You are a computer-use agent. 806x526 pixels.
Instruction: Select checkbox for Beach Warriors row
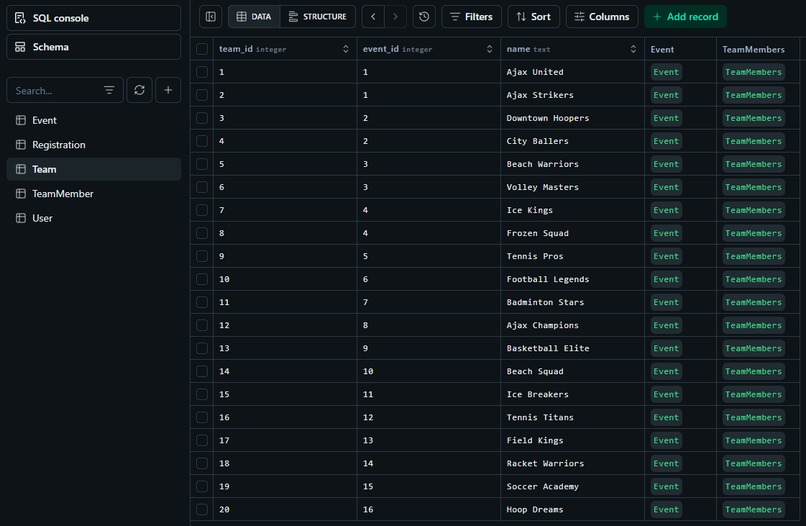(x=202, y=164)
